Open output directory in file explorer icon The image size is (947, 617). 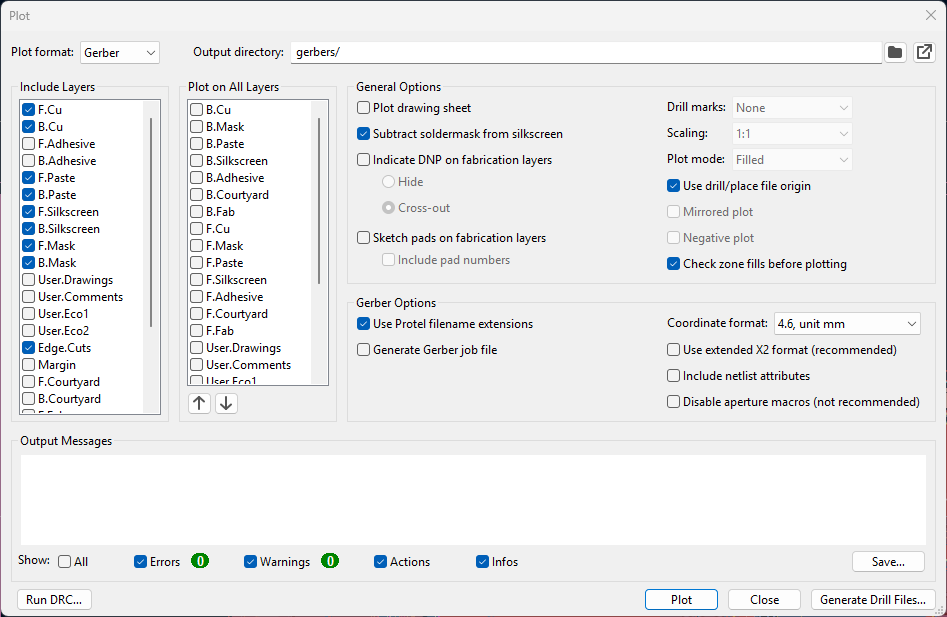point(923,52)
